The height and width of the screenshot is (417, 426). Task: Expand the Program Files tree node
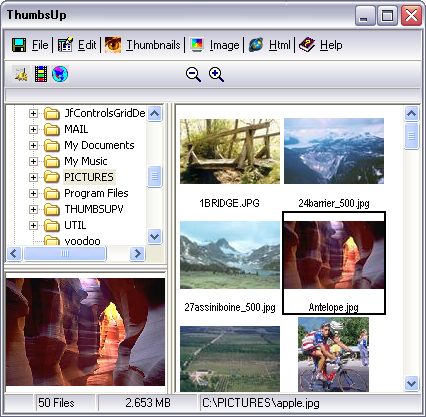coord(33,193)
